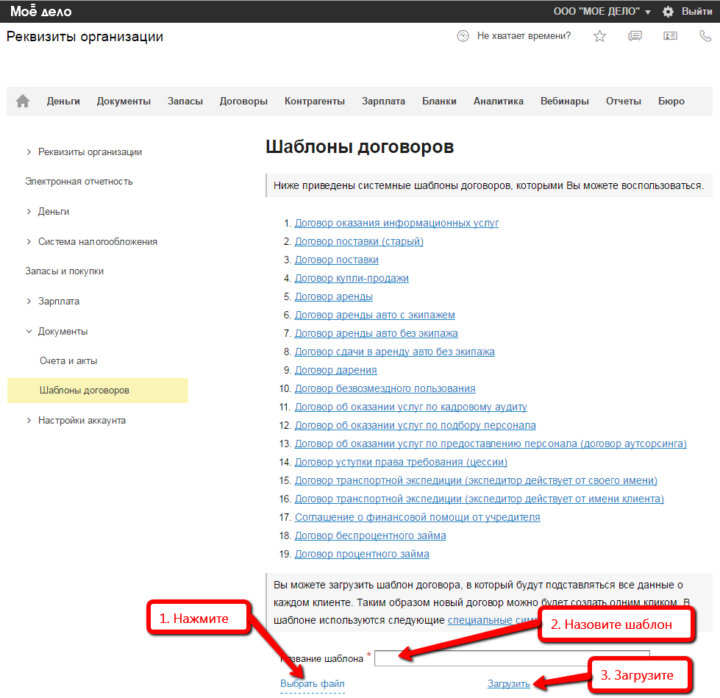Open Соглашение о финансовой помощи от учредителя

tap(417, 517)
